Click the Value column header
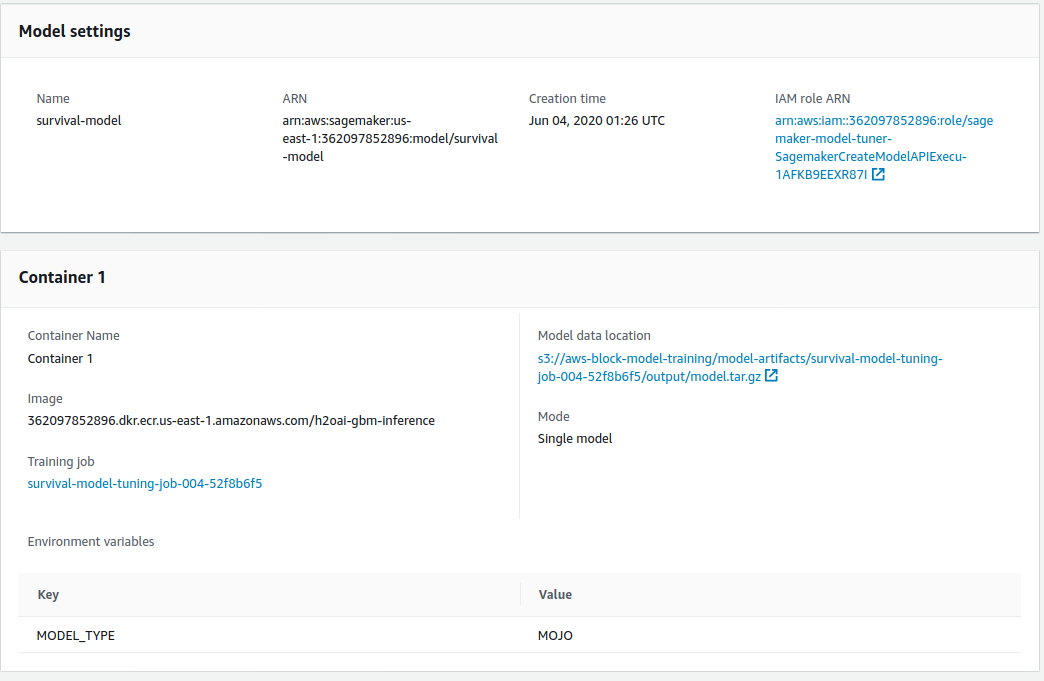The width and height of the screenshot is (1044, 681). click(555, 594)
